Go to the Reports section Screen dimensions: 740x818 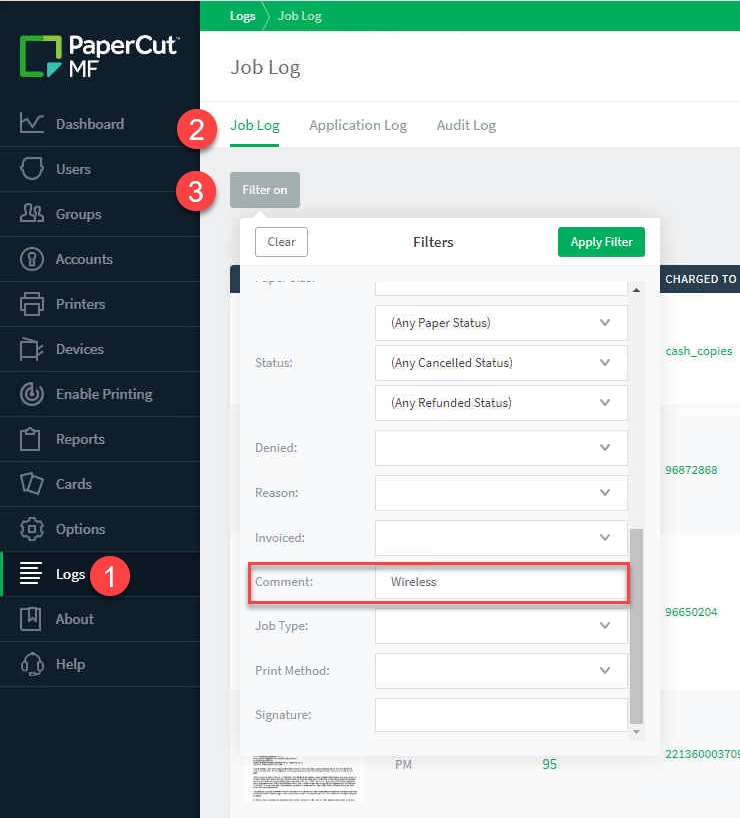point(80,439)
